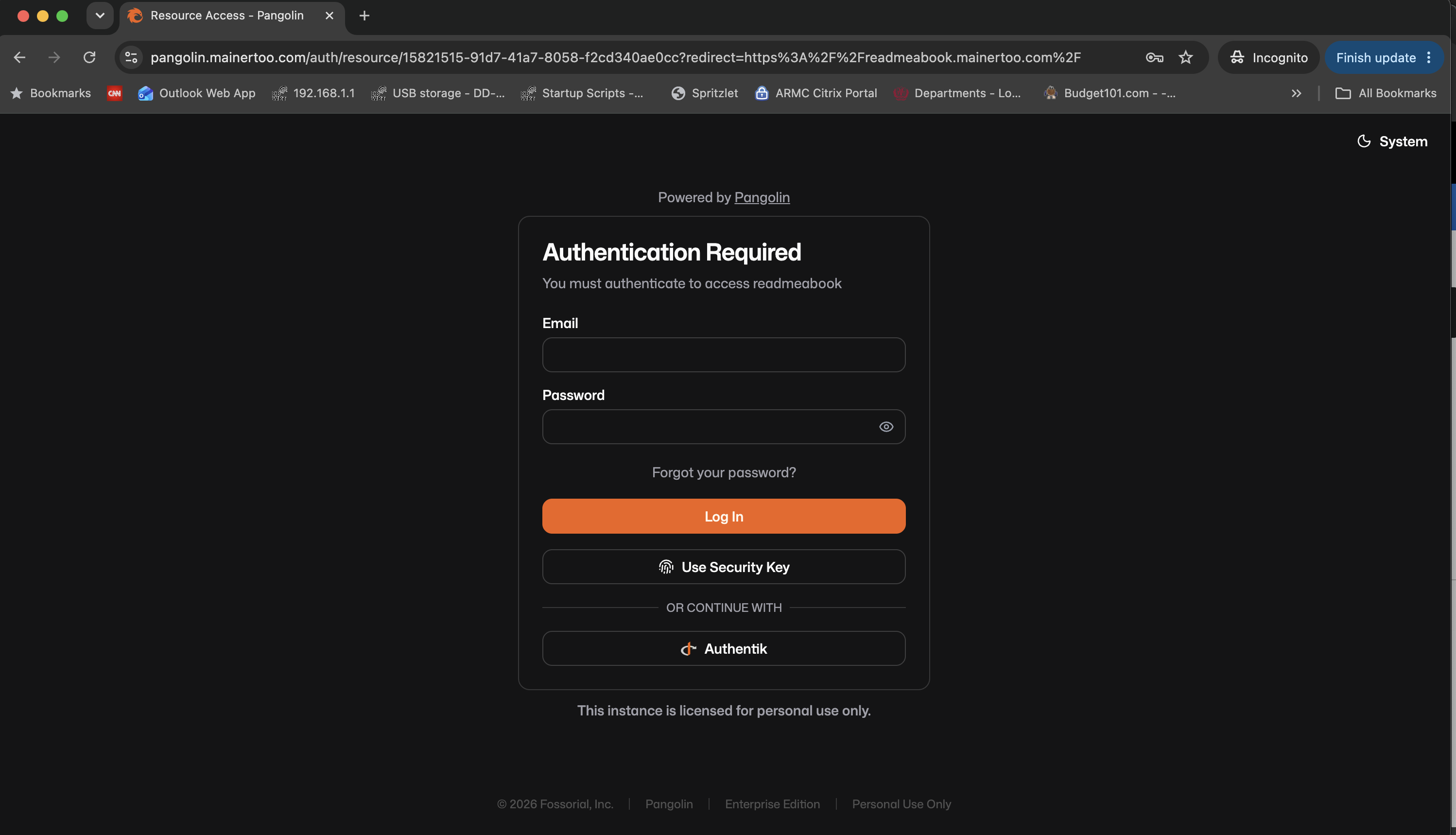Open a new tab with plus icon
Image resolution: width=1456 pixels, height=835 pixels.
click(x=364, y=16)
